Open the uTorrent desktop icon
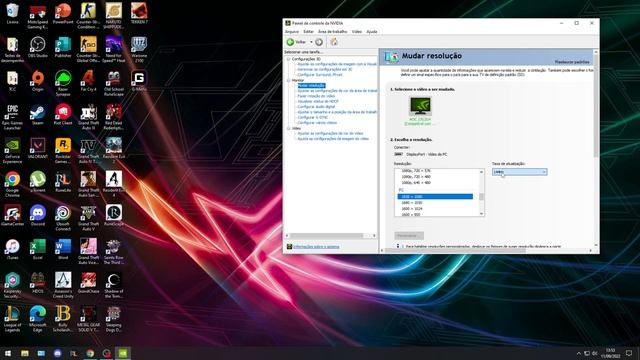The width and height of the screenshot is (640, 360). 38,182
